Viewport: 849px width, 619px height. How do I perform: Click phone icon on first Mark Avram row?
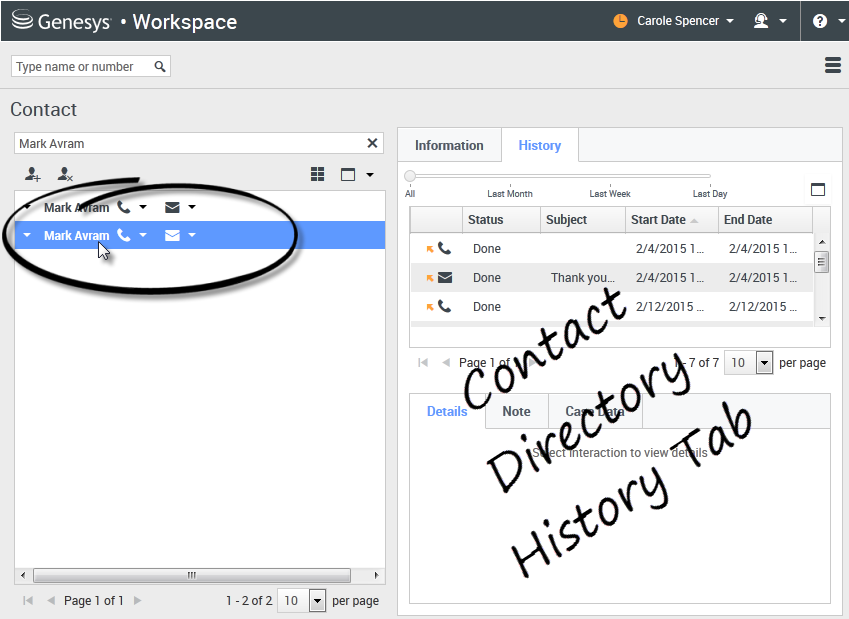(x=124, y=207)
